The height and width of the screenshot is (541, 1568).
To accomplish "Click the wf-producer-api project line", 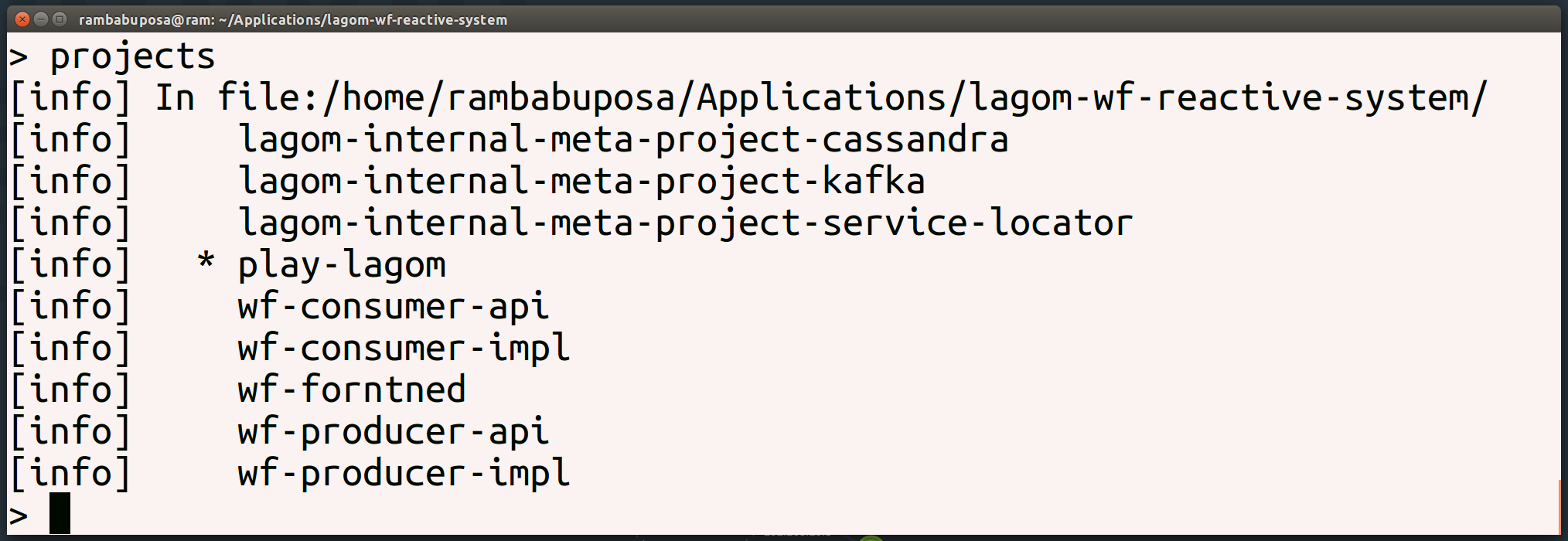I will pyautogui.click(x=394, y=433).
